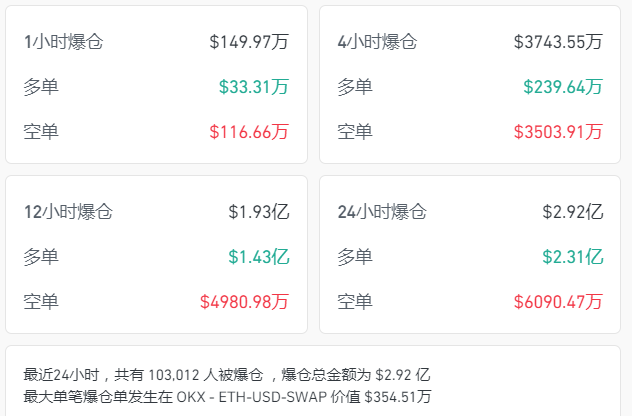
Task: Select the $1.43亿 long liquidation value
Action: [259, 257]
